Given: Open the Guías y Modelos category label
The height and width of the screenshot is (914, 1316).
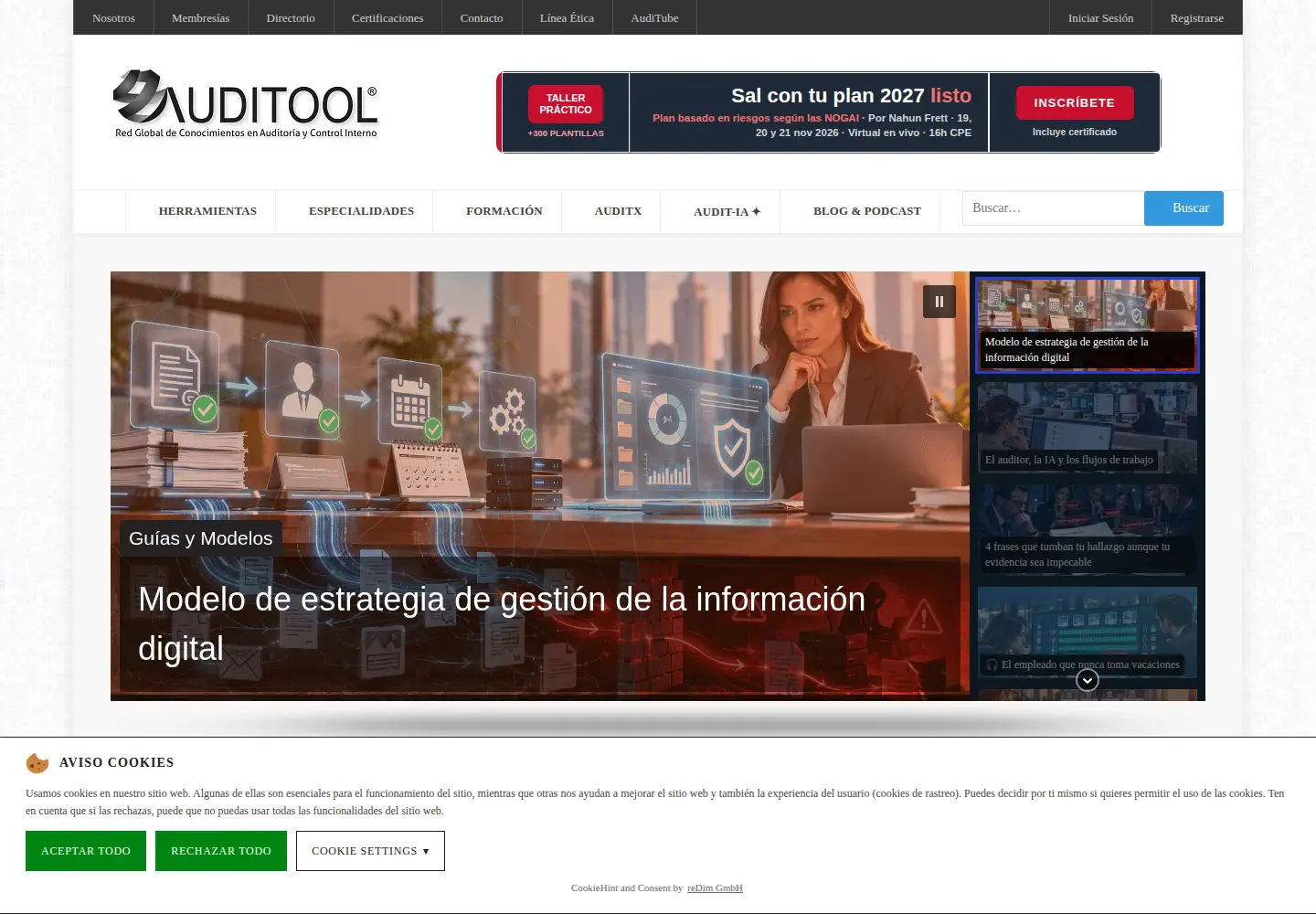Looking at the screenshot, I should (x=201, y=538).
